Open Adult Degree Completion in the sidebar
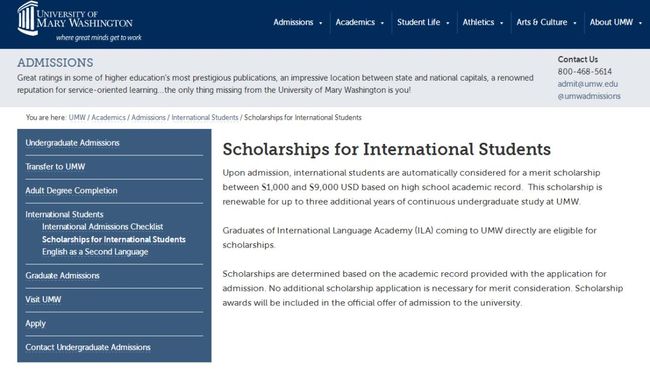The width and height of the screenshot is (650, 374). coord(71,191)
